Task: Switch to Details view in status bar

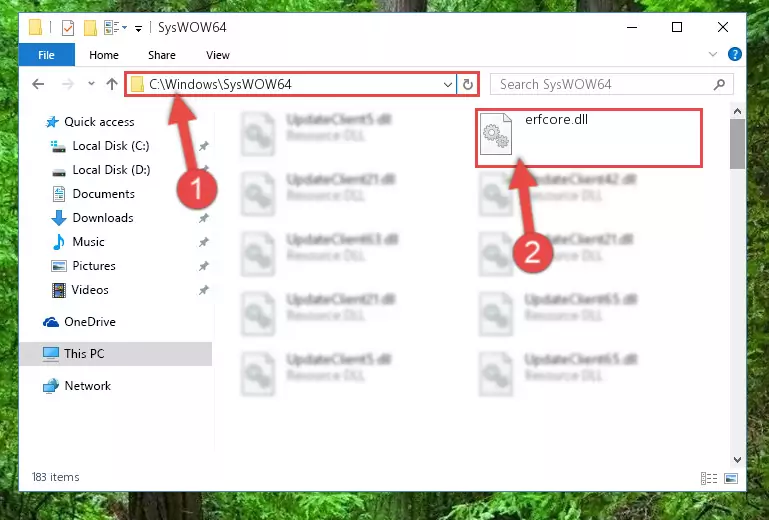Action: pyautogui.click(x=709, y=478)
